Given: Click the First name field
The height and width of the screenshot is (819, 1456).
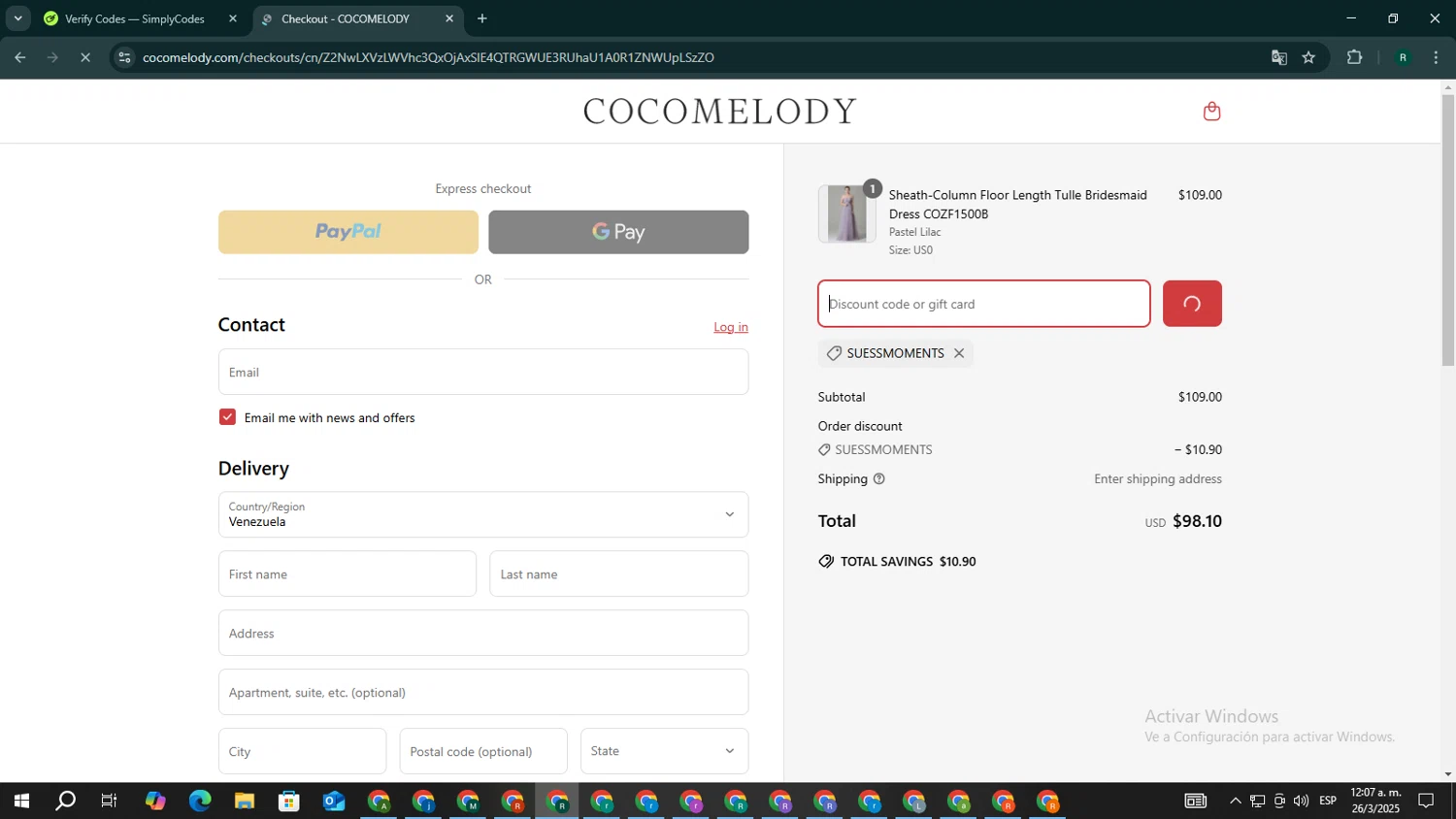Looking at the screenshot, I should click(x=347, y=573).
